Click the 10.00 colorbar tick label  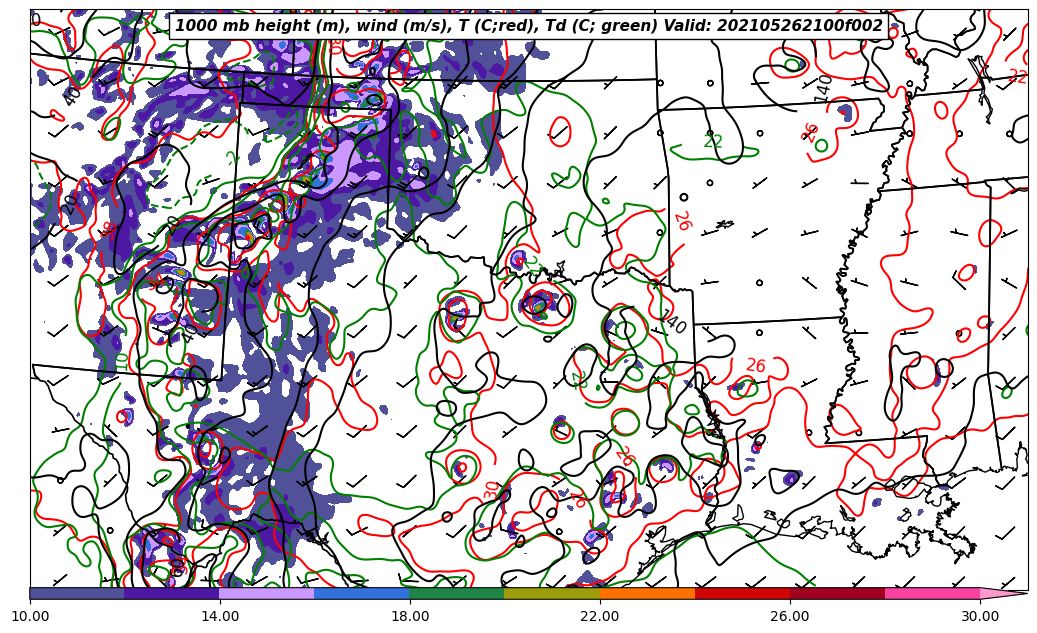click(x=30, y=616)
